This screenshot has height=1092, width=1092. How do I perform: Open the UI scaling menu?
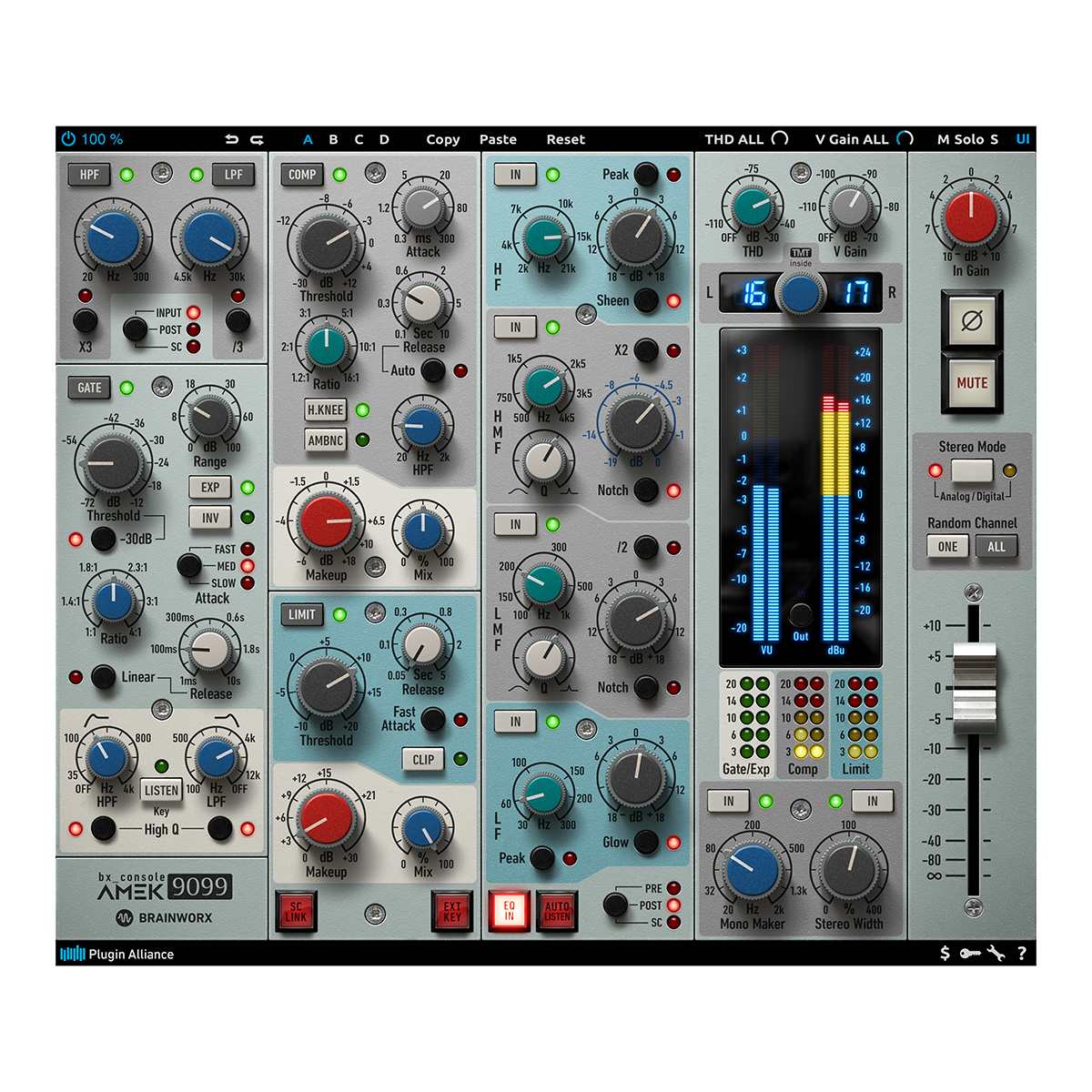click(1023, 139)
